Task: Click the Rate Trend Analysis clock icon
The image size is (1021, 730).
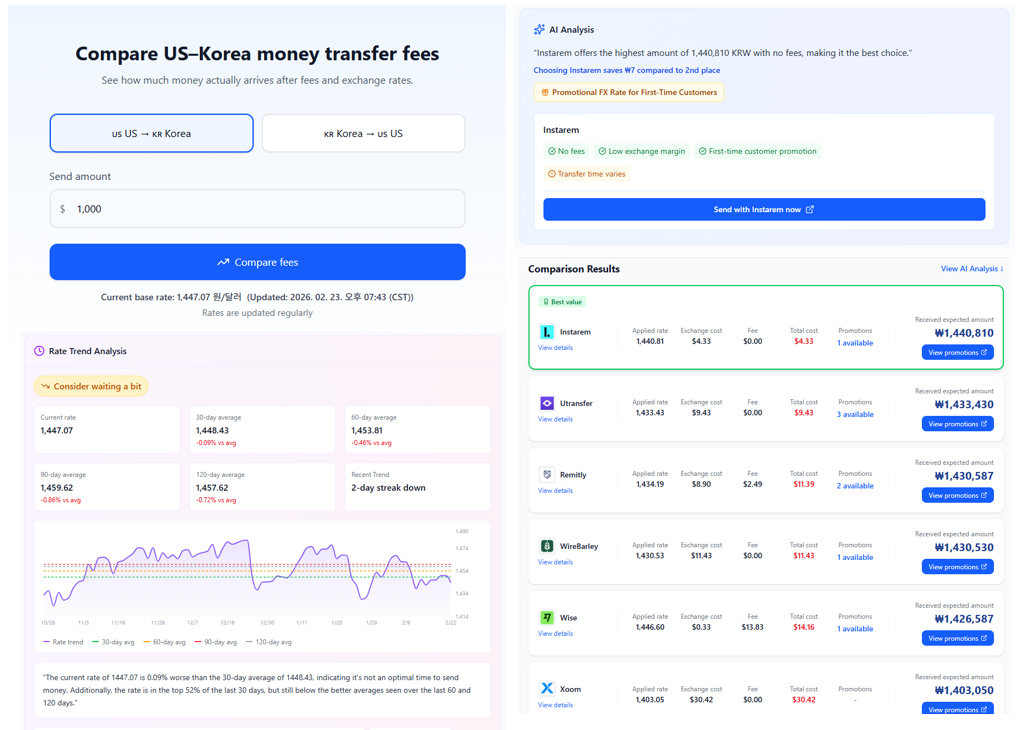Action: (x=39, y=351)
